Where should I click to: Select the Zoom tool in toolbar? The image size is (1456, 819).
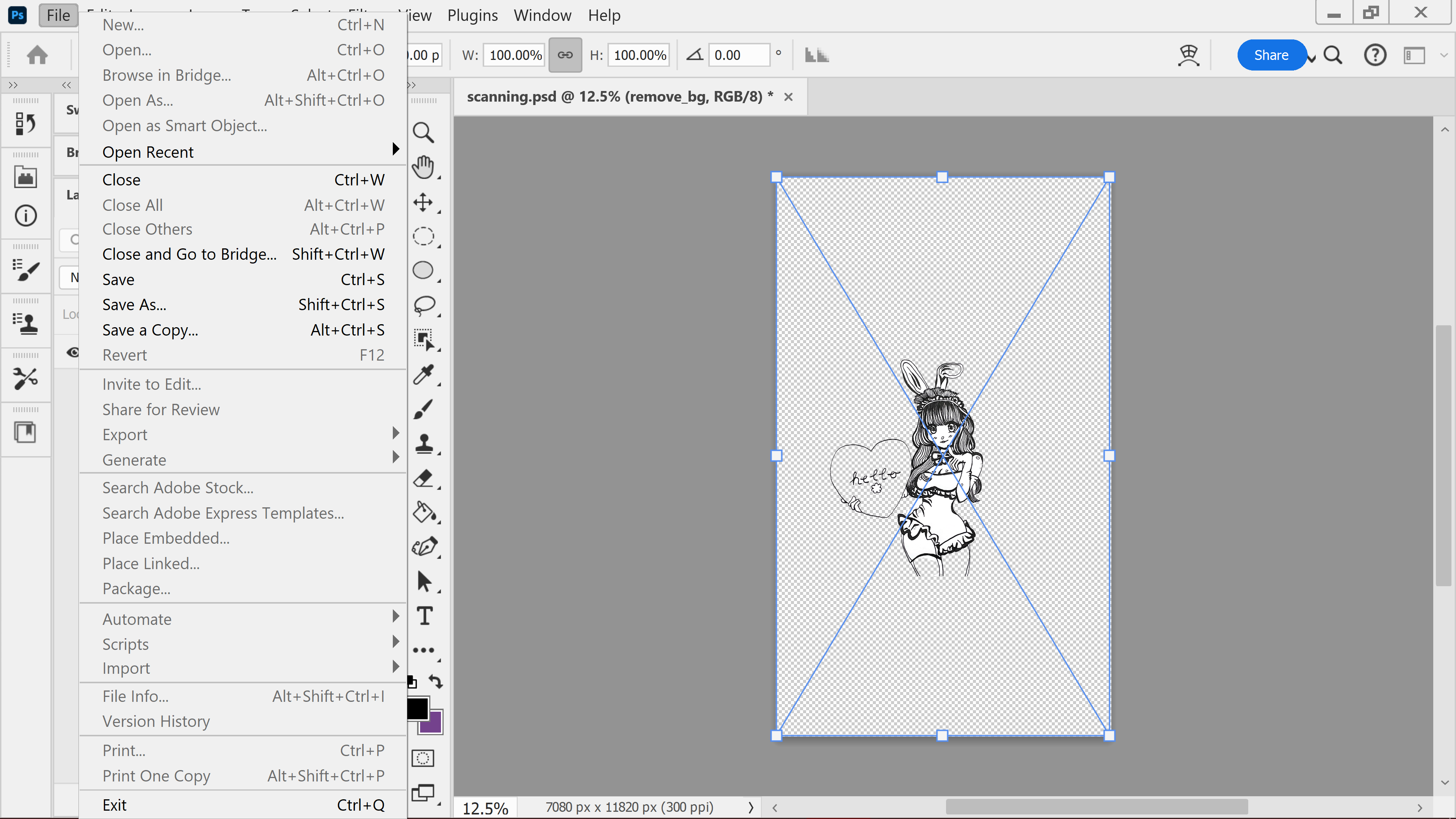coord(423,133)
